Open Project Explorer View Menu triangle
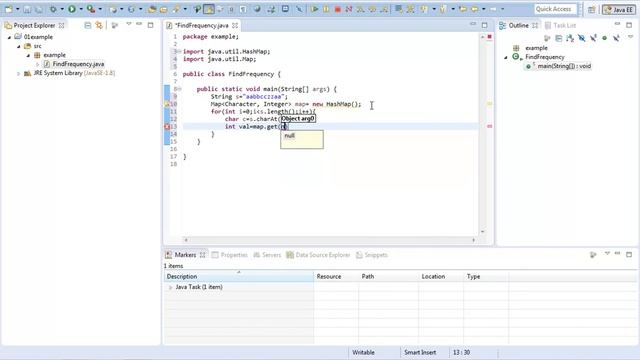 click(x=129, y=24)
